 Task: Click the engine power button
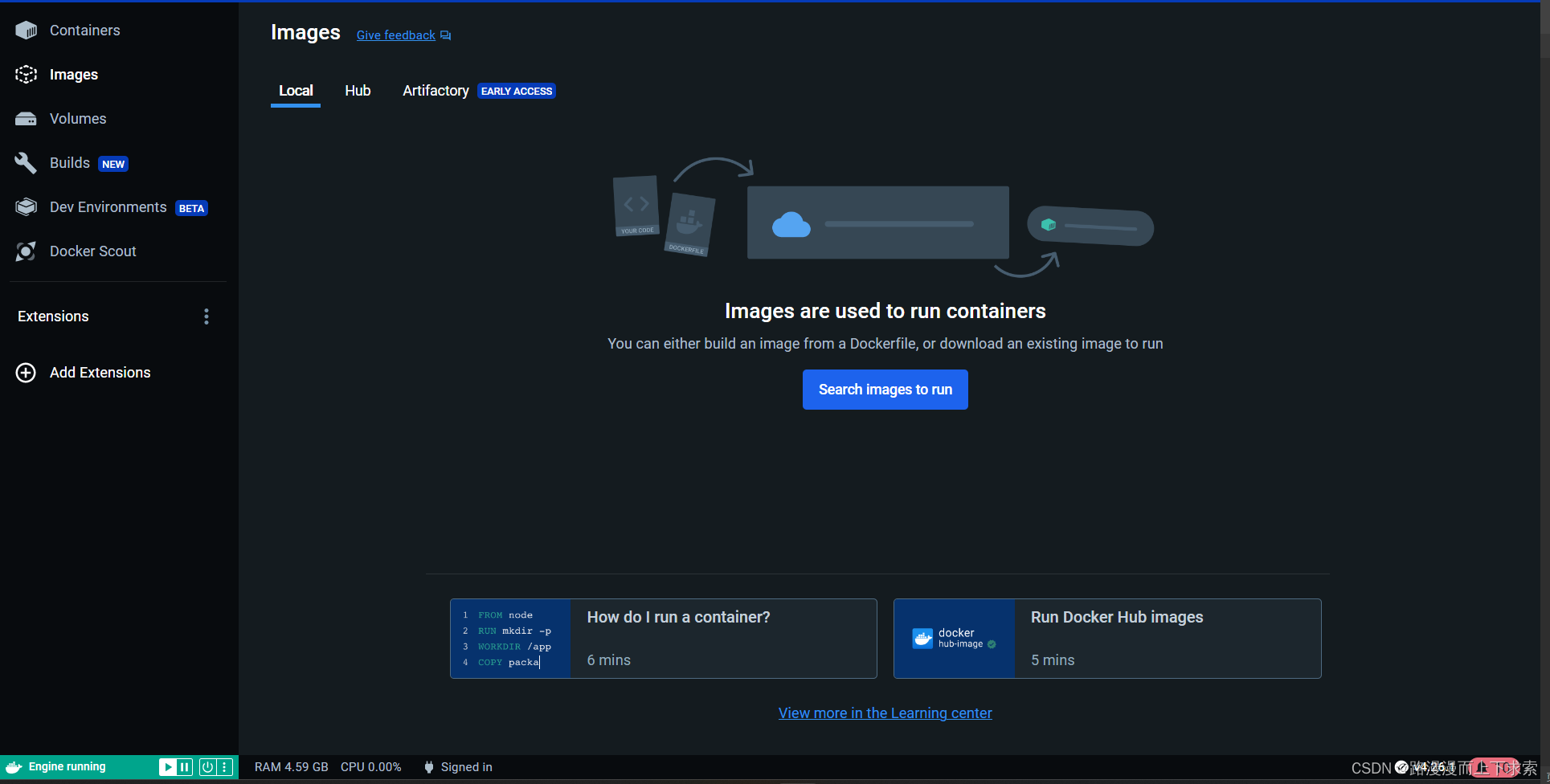click(207, 767)
